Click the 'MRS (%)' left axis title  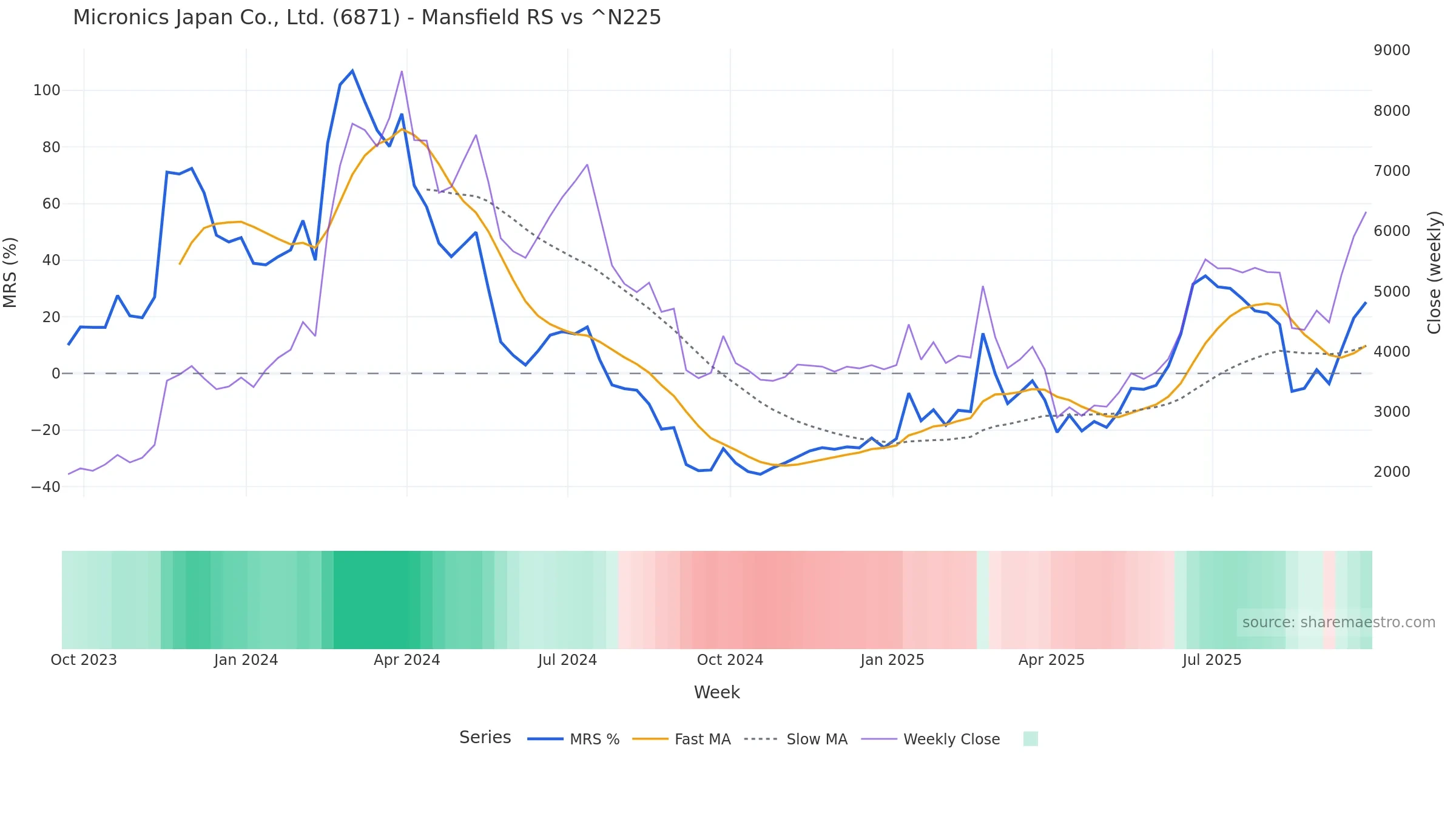click(10, 272)
